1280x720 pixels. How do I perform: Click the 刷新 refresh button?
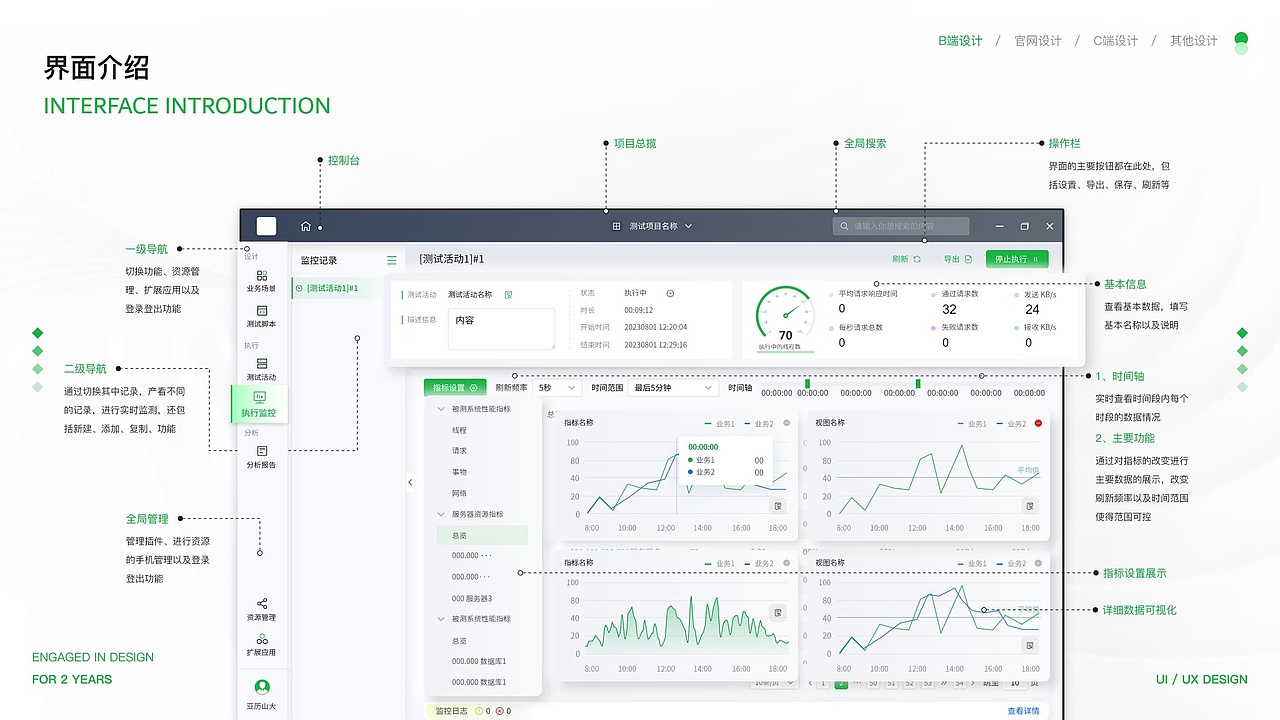click(907, 259)
